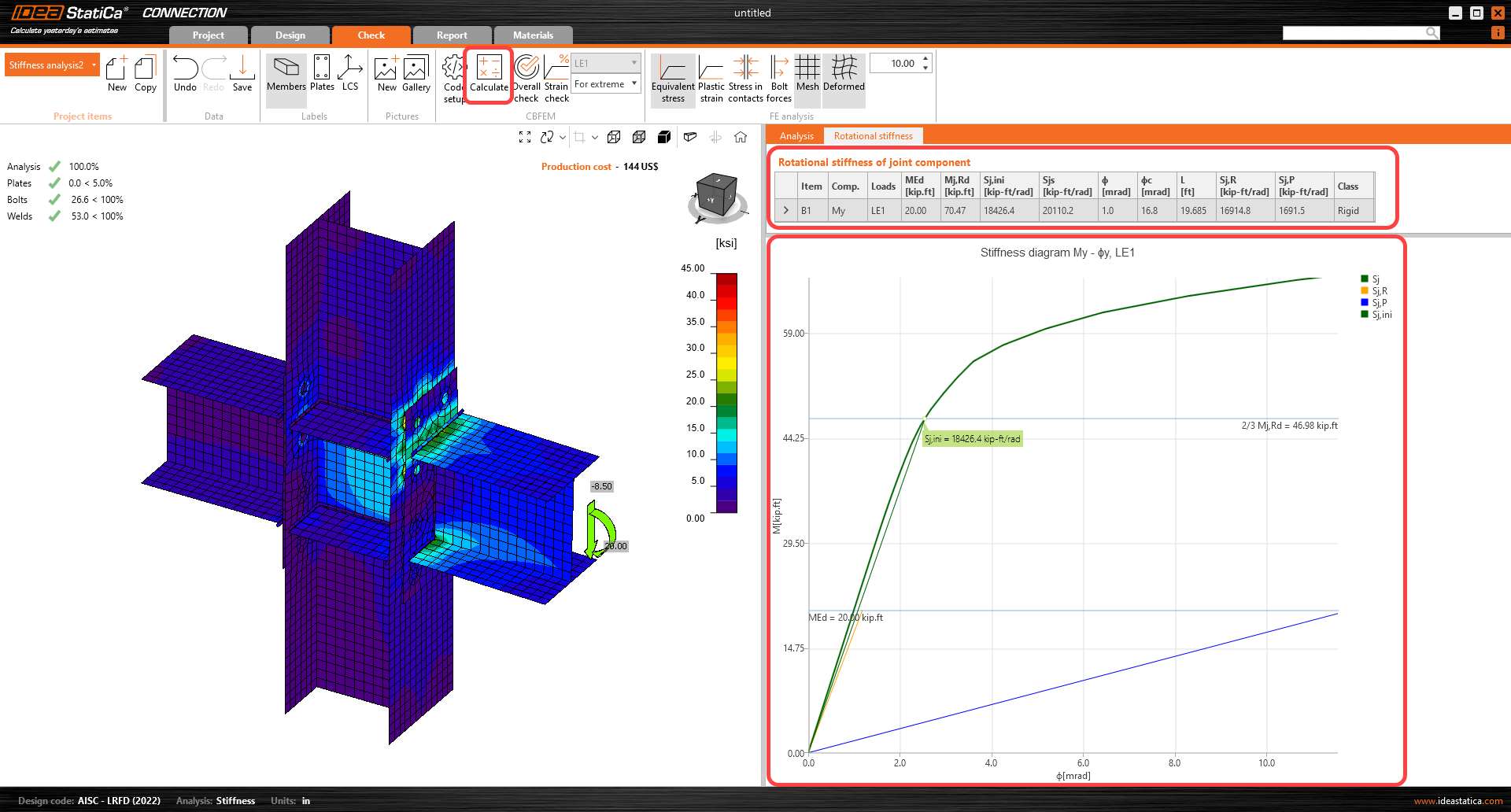Open the Code setup icon

point(453,78)
